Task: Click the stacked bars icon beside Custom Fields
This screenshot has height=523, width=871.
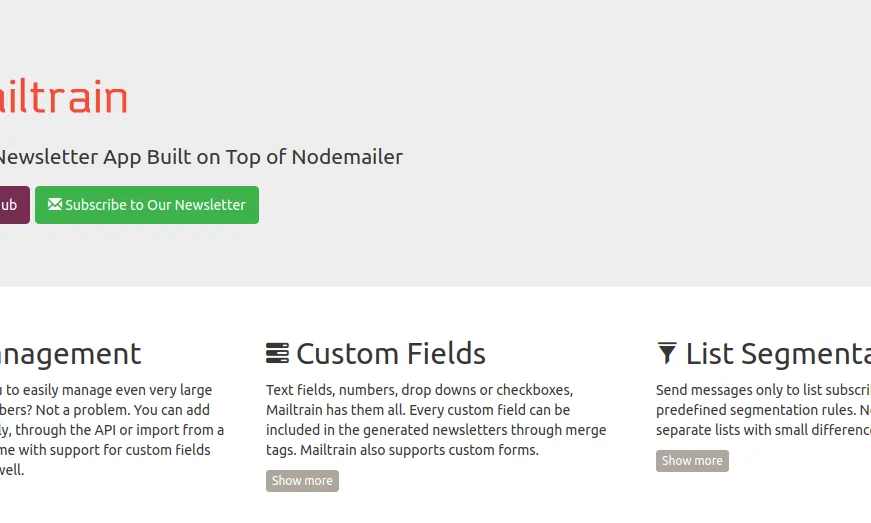Action: tap(277, 353)
